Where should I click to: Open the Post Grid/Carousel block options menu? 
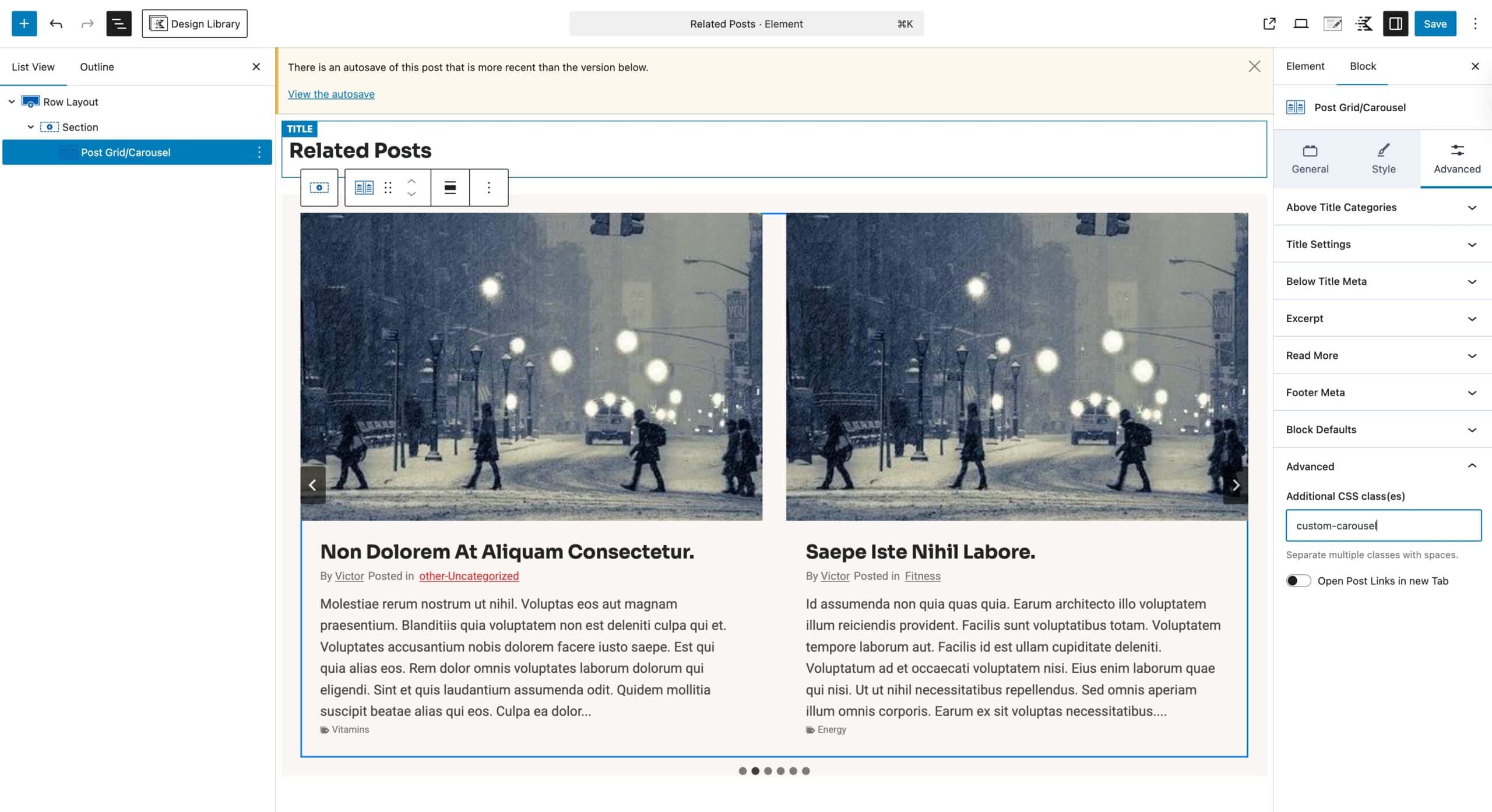click(488, 188)
